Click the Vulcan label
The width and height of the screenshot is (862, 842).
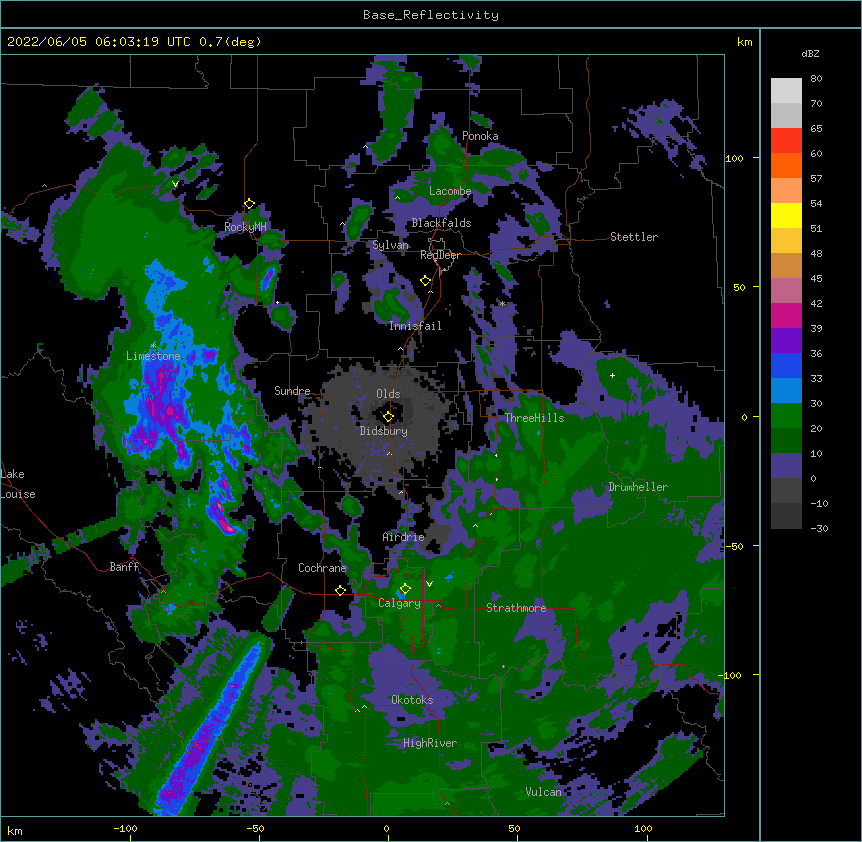pyautogui.click(x=544, y=792)
